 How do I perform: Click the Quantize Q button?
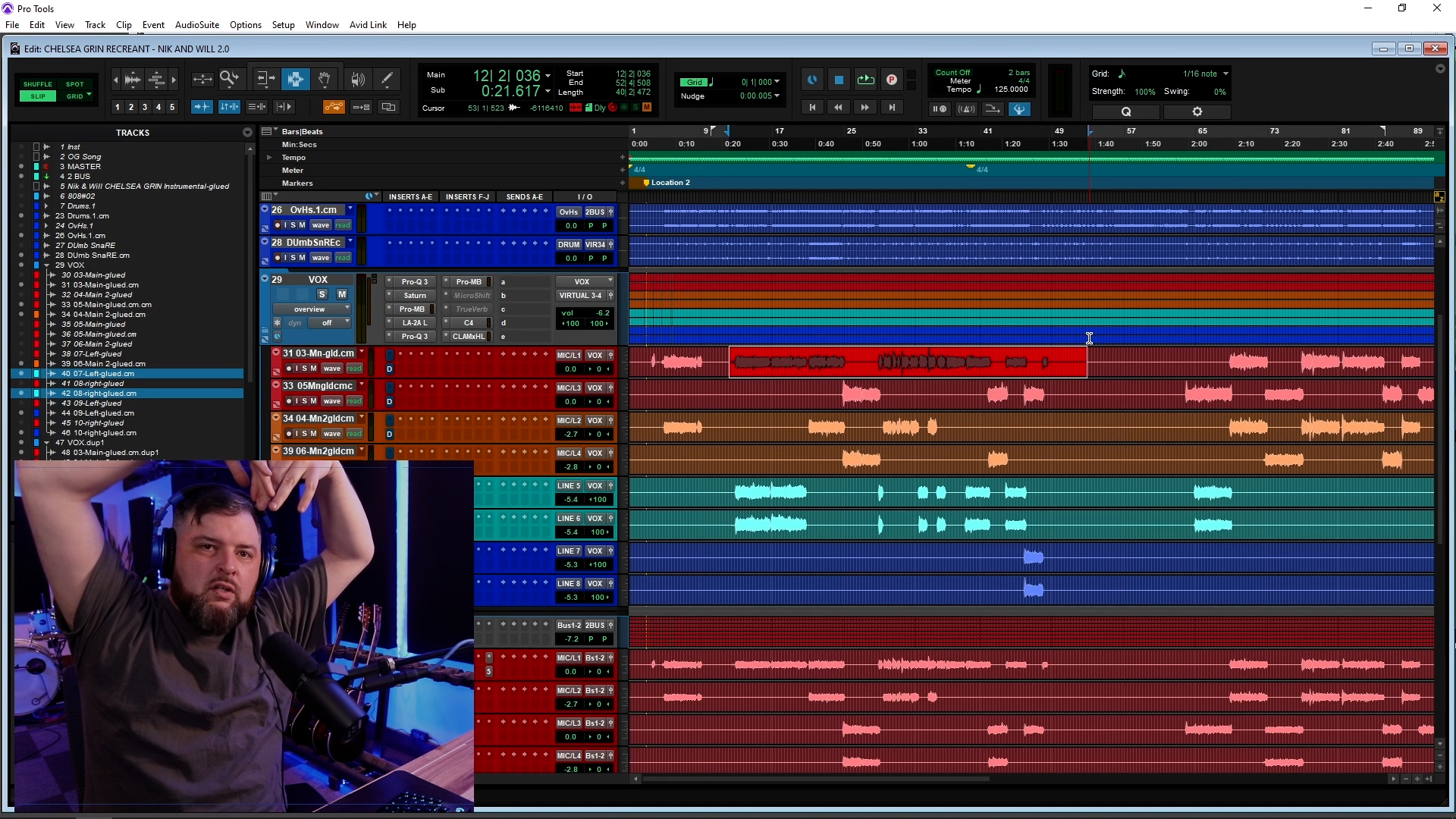pyautogui.click(x=1126, y=111)
